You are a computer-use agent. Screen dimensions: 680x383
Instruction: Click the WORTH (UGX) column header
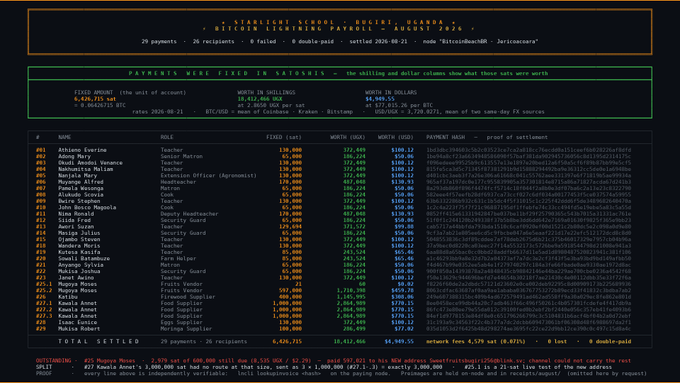coord(348,137)
